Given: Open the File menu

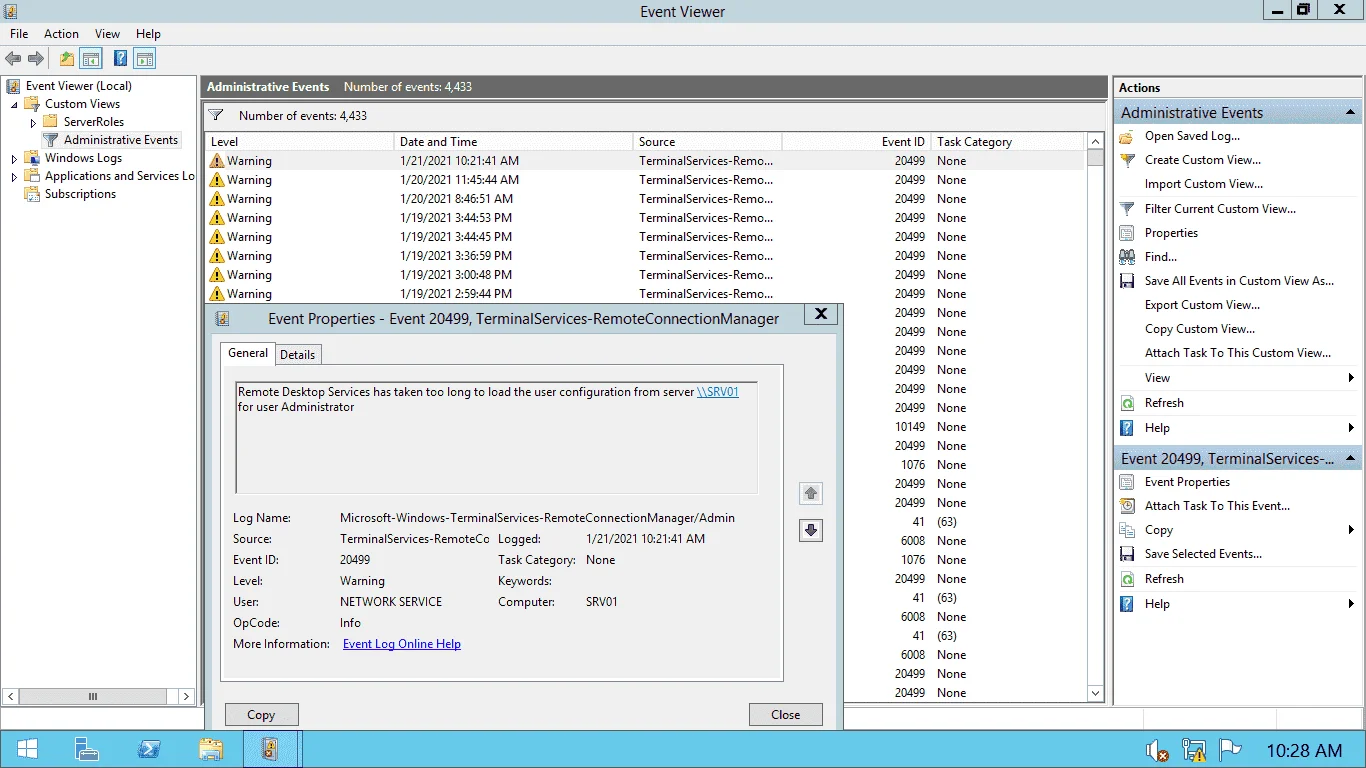Looking at the screenshot, I should tap(19, 34).
